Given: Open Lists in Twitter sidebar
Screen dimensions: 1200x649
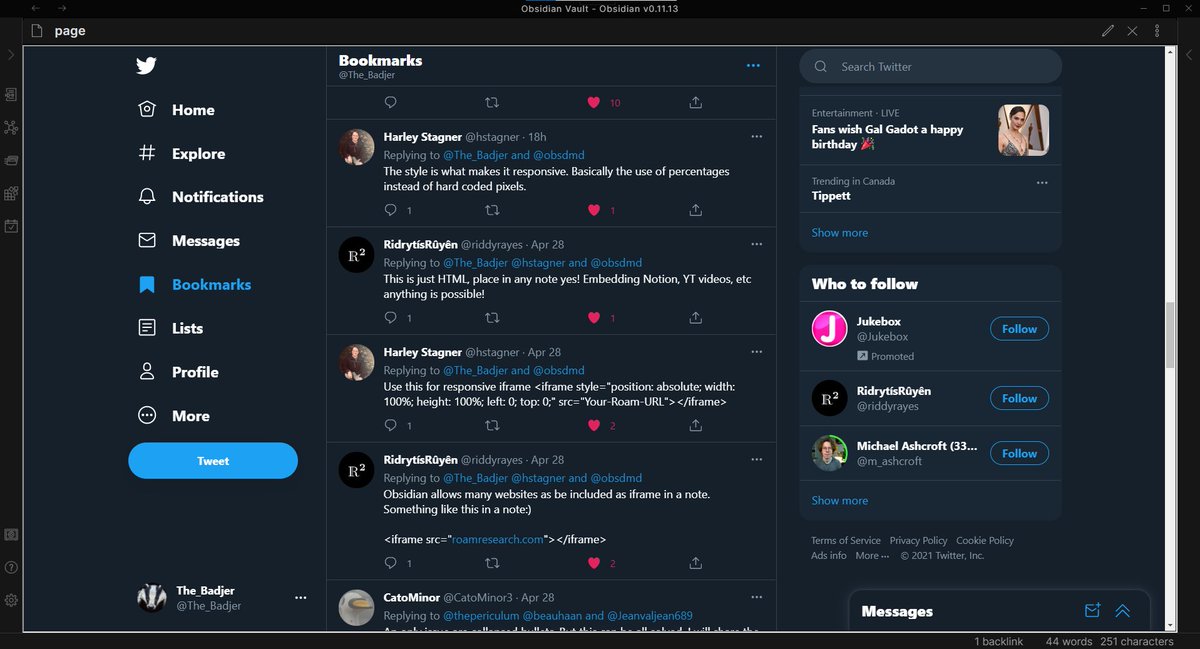Looking at the screenshot, I should click(170, 328).
